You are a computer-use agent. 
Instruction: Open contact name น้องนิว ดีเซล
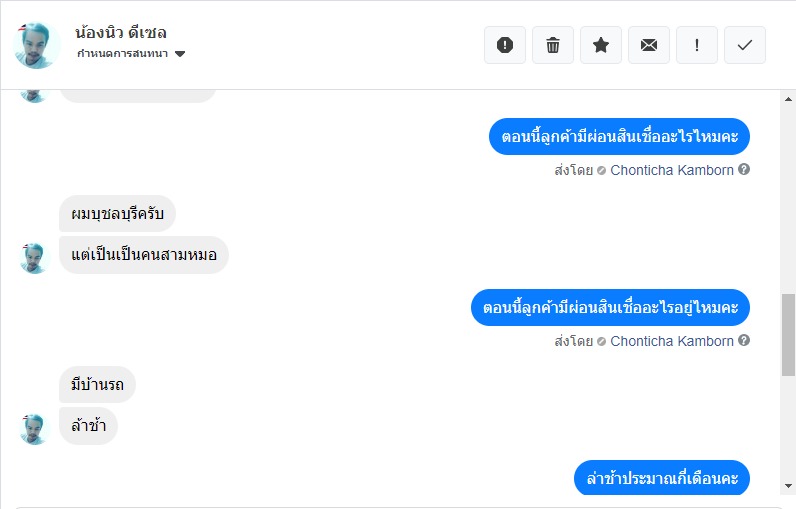121,32
